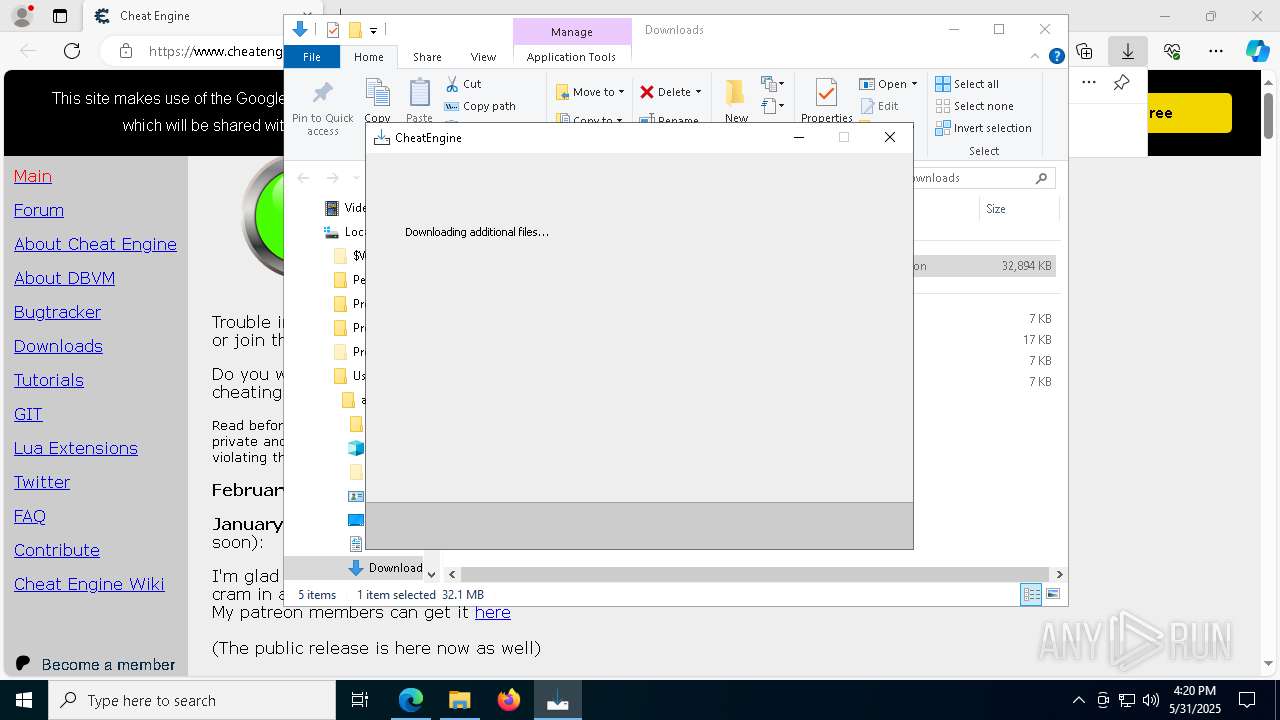Click the search magnifier in Downloads search box
This screenshot has width=1280, height=720.
click(x=1041, y=178)
